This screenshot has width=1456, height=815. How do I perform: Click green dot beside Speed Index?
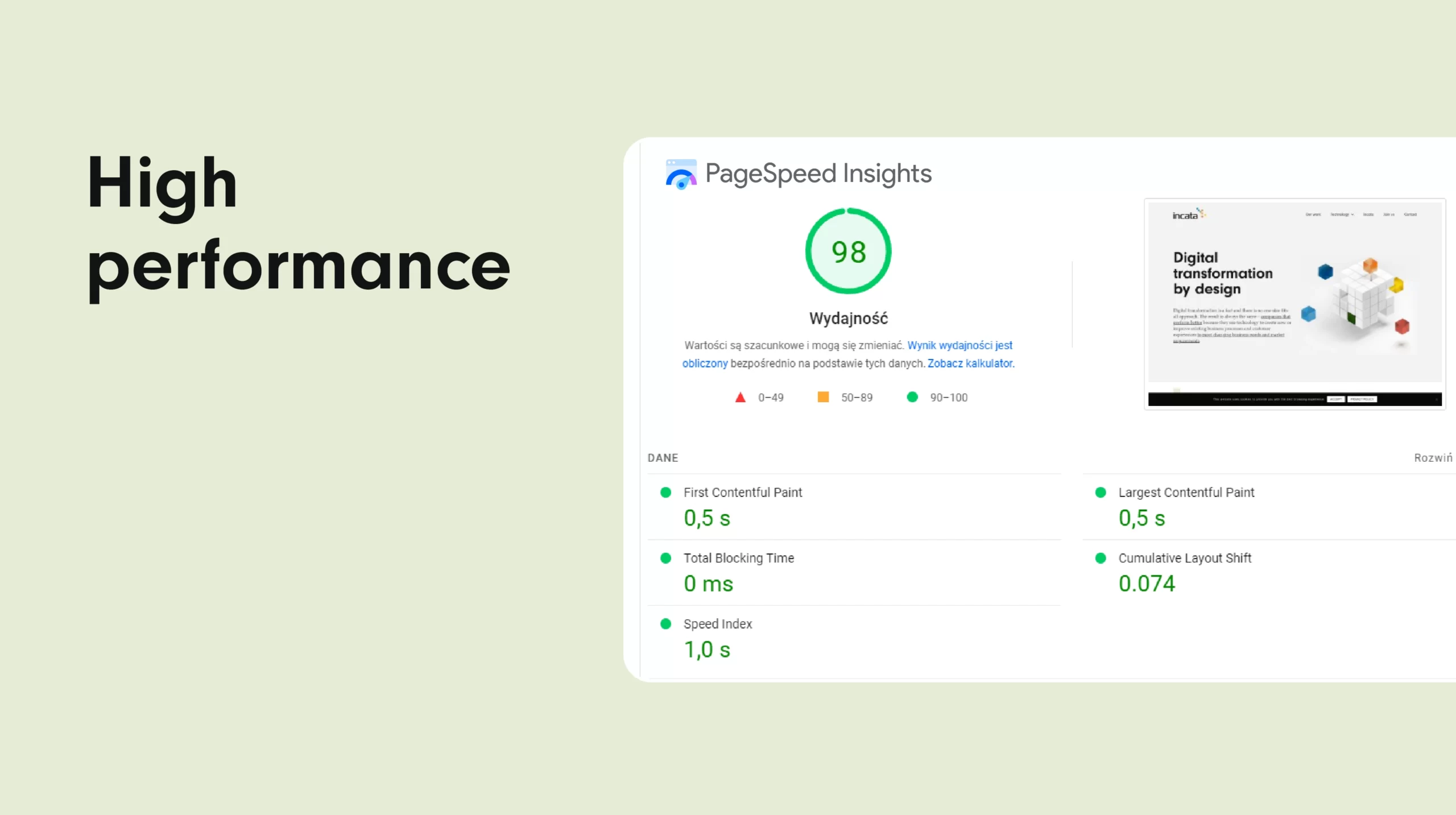click(665, 624)
